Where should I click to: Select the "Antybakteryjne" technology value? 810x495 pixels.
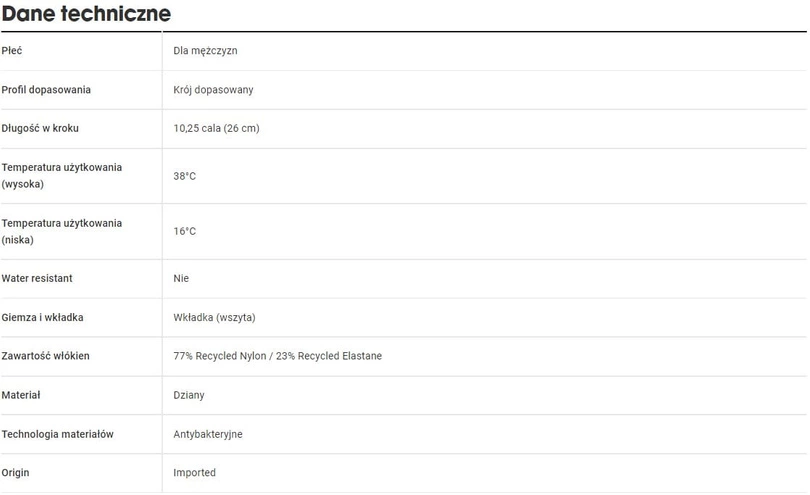208,434
